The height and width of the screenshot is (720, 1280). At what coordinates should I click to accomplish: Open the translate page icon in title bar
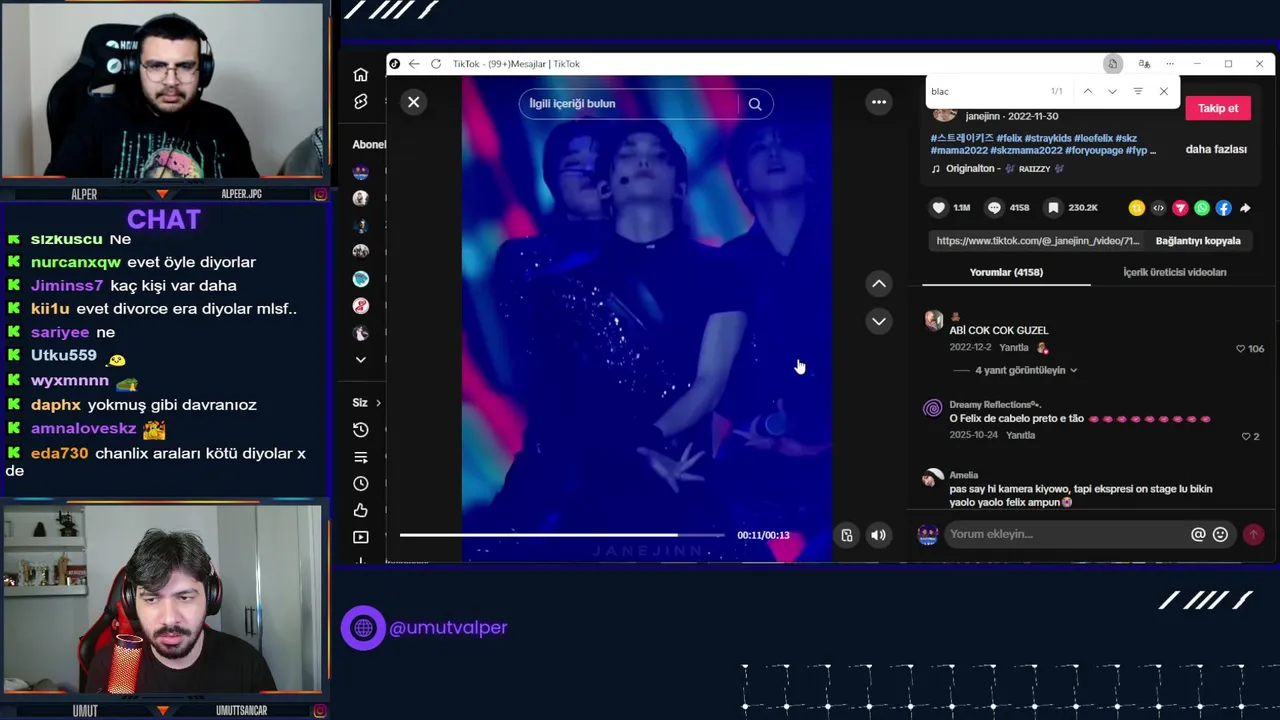pos(1144,64)
